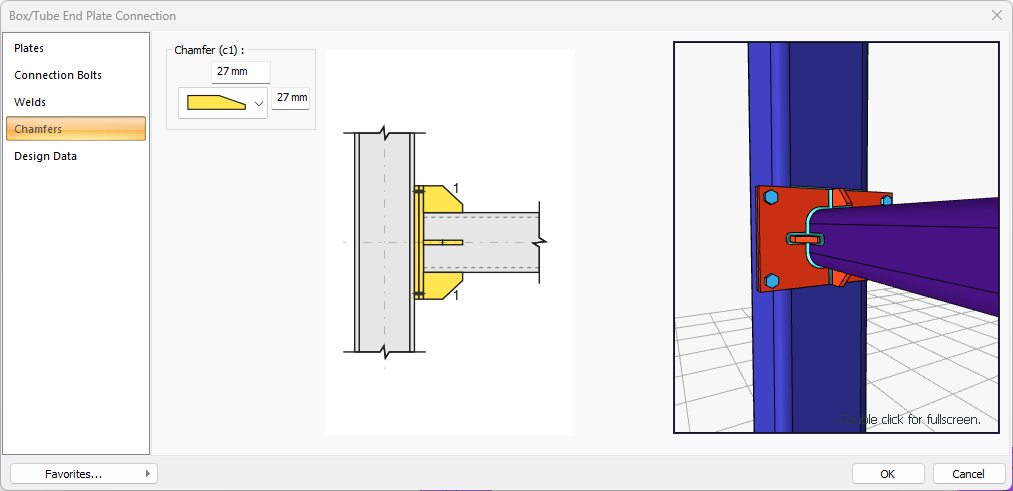Expand the chamfer shape dropdown arrow
The image size is (1013, 491).
[x=259, y=103]
